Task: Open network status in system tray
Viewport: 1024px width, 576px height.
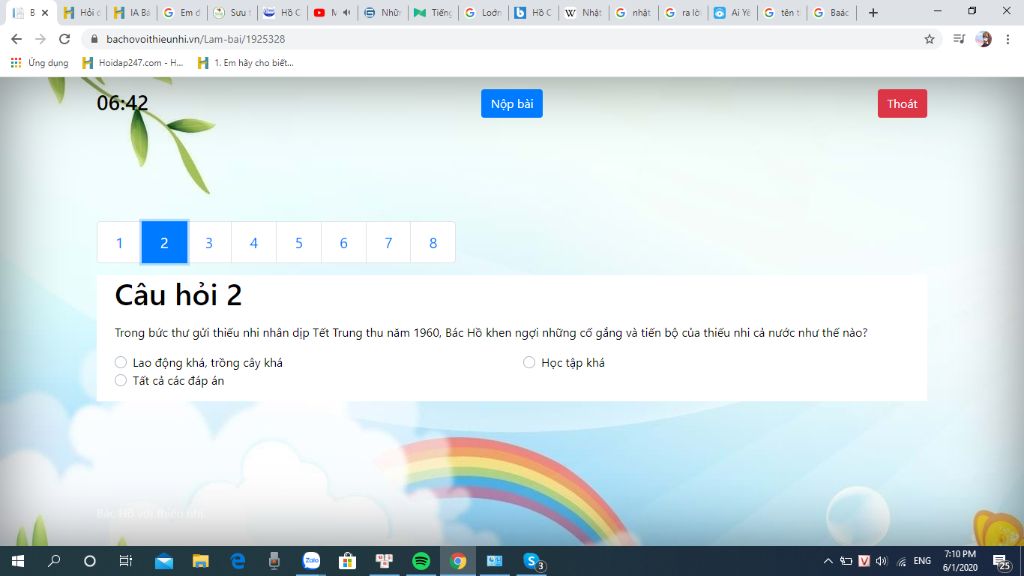Action: click(901, 561)
